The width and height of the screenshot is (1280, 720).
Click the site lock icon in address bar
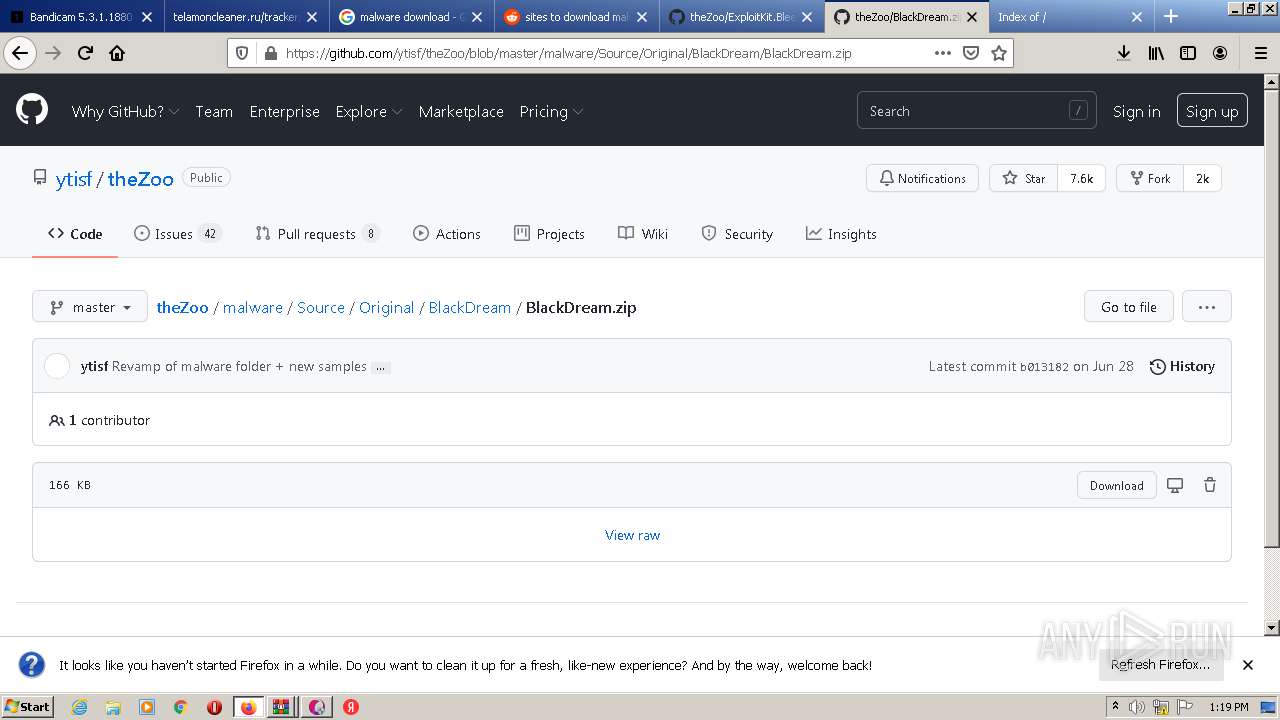click(x=269, y=53)
